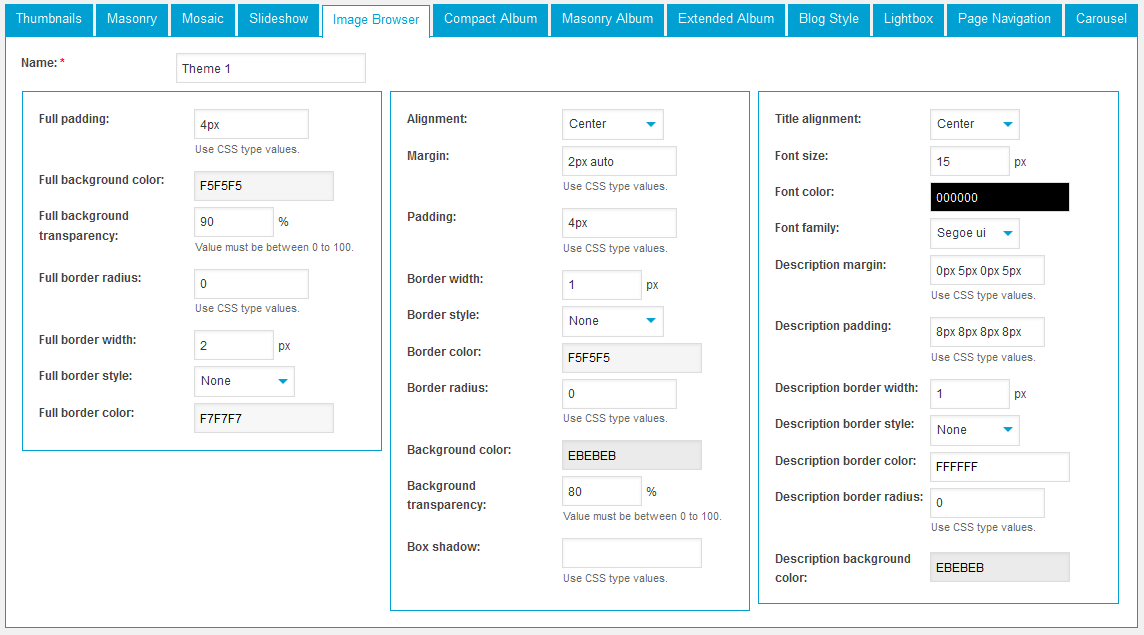This screenshot has width=1144, height=635.
Task: Click the Description margin input field
Action: (x=987, y=271)
